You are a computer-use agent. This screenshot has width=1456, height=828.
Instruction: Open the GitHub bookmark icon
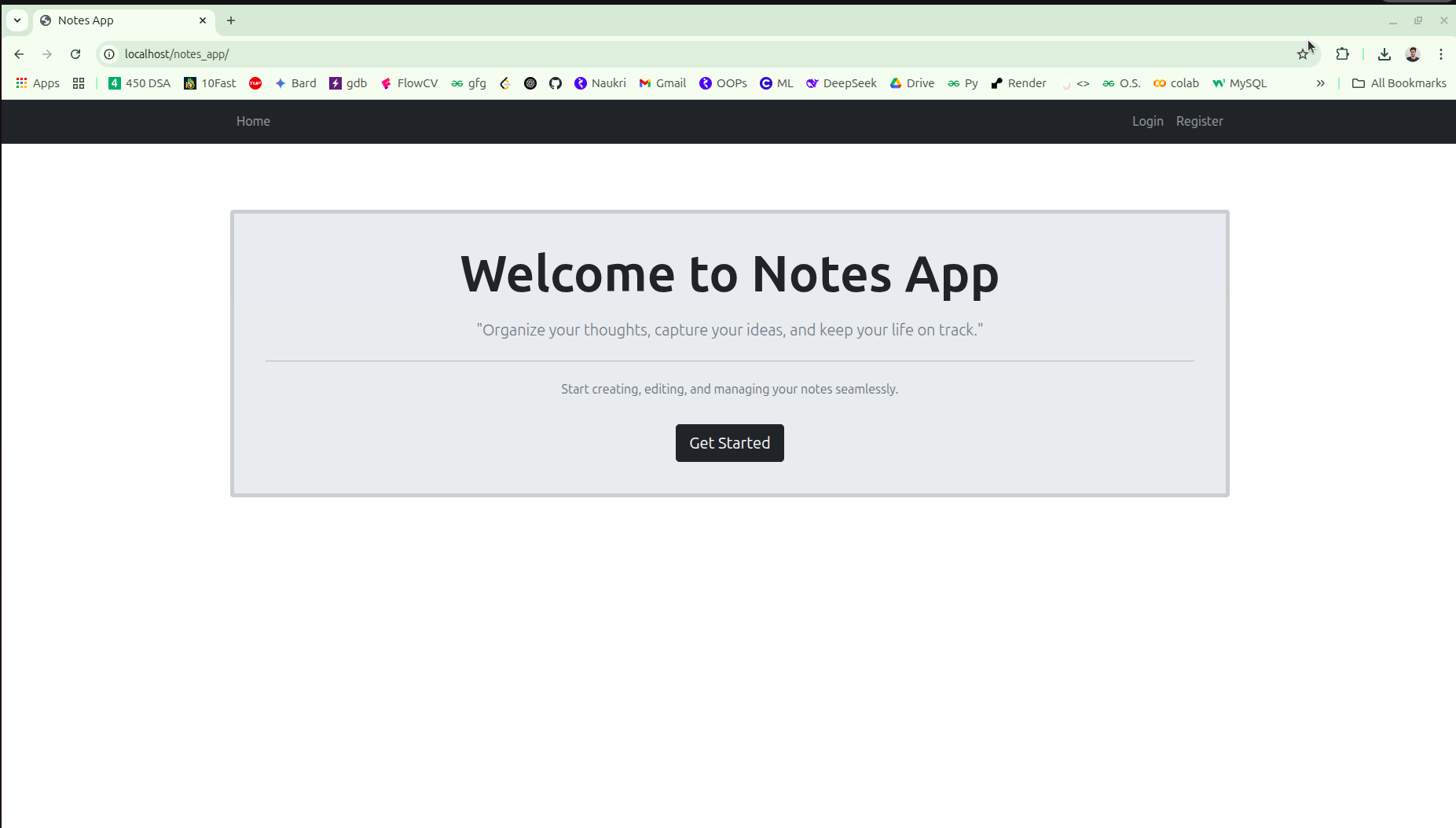pyautogui.click(x=556, y=83)
